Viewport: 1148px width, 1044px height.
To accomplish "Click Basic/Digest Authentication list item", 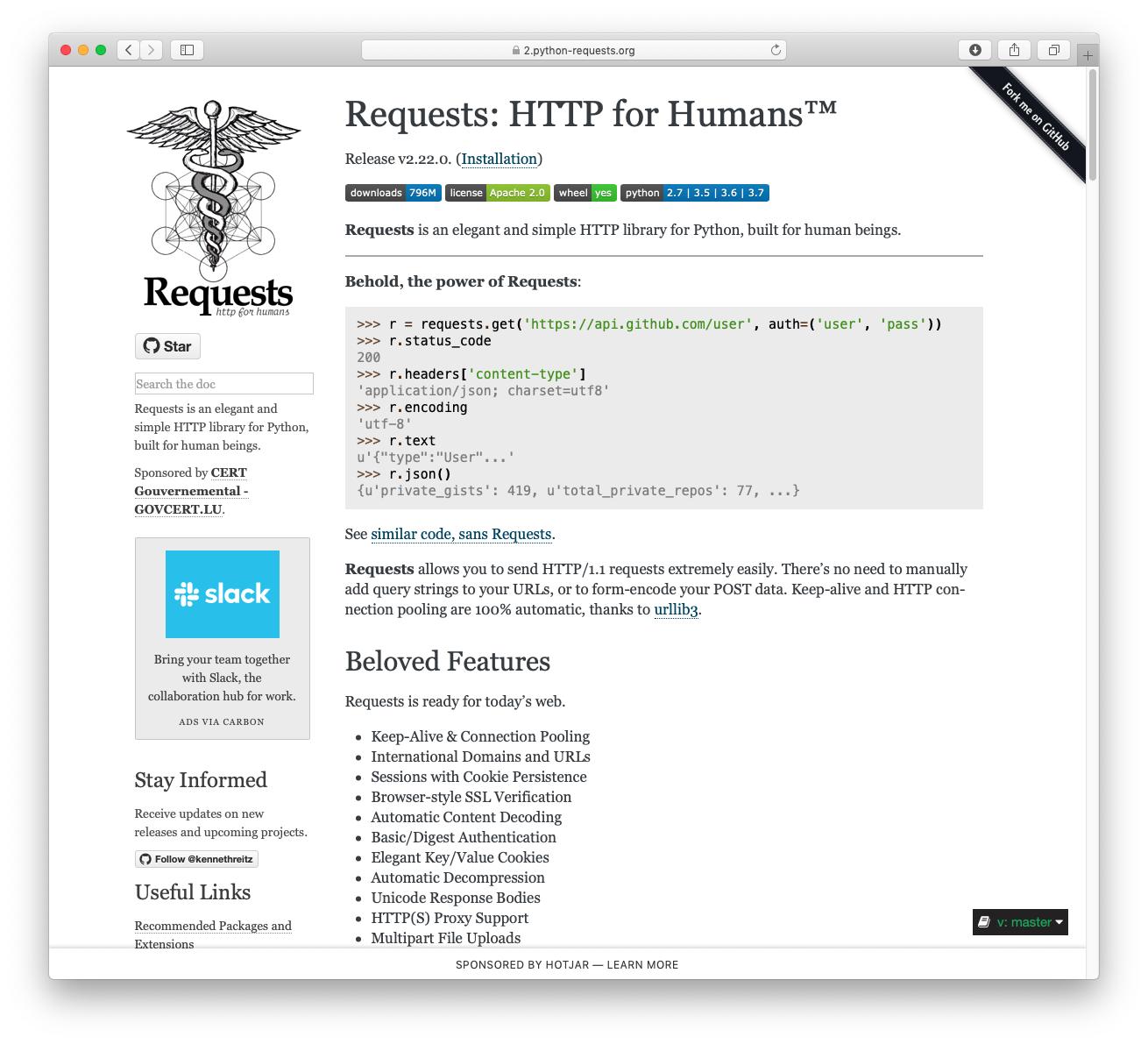I will (x=464, y=837).
